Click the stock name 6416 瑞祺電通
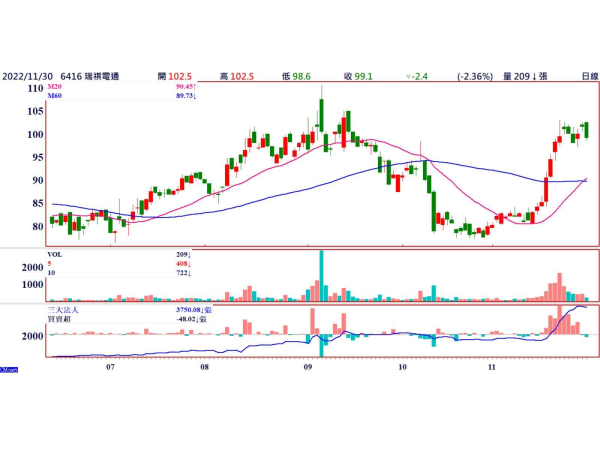600x450 pixels. click(x=90, y=77)
